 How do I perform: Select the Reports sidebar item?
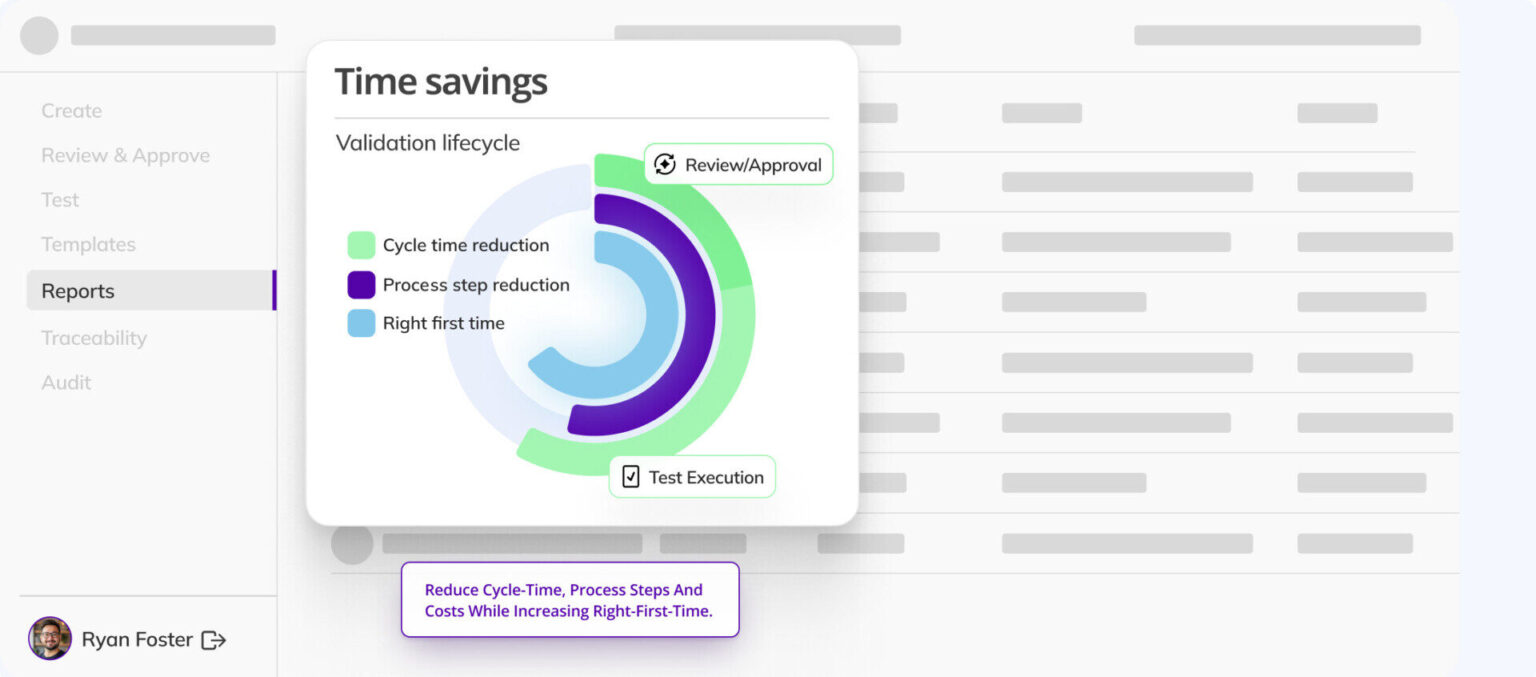pyautogui.click(x=78, y=291)
